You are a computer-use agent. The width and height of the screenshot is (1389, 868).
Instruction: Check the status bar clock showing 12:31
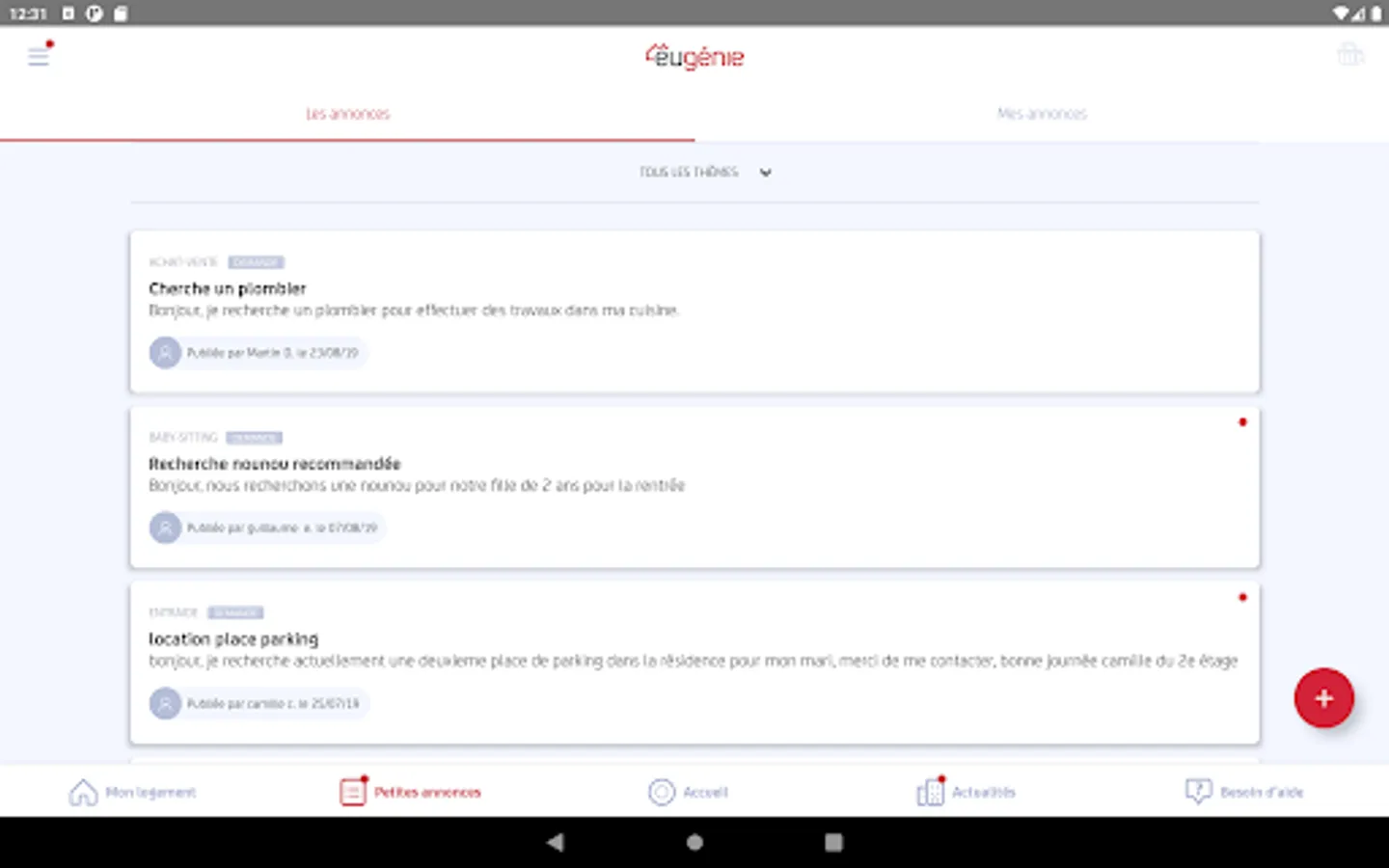tap(28, 14)
